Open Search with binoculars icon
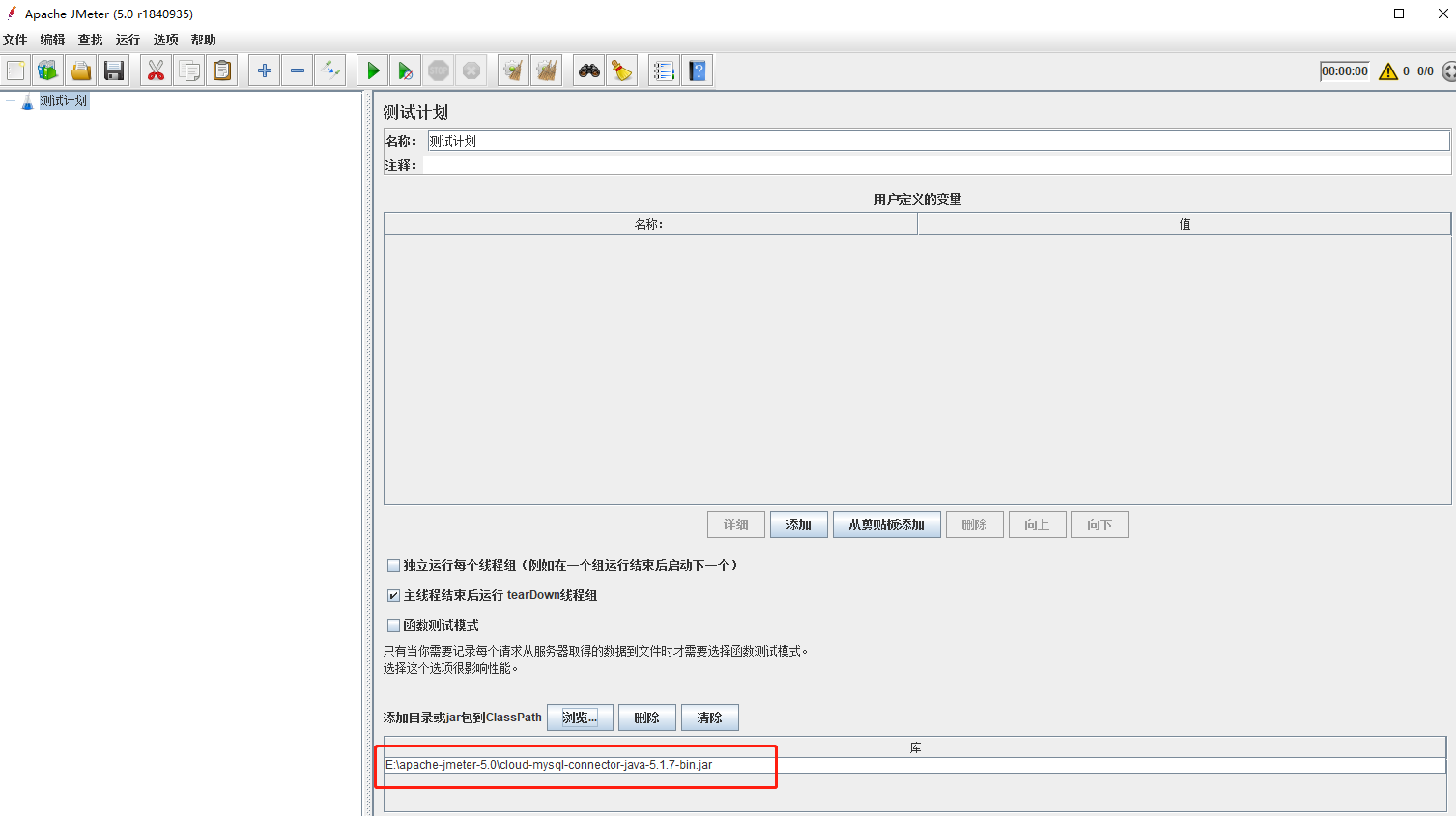 589,70
